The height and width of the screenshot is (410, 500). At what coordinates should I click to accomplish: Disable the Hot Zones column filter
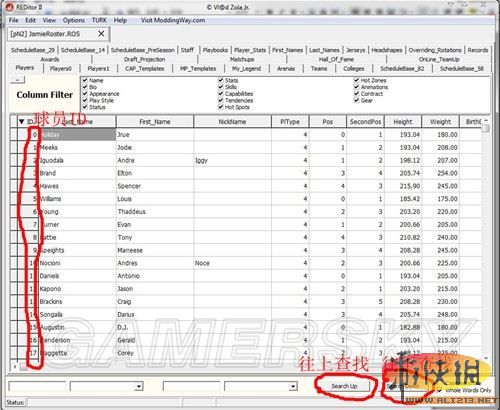356,80
